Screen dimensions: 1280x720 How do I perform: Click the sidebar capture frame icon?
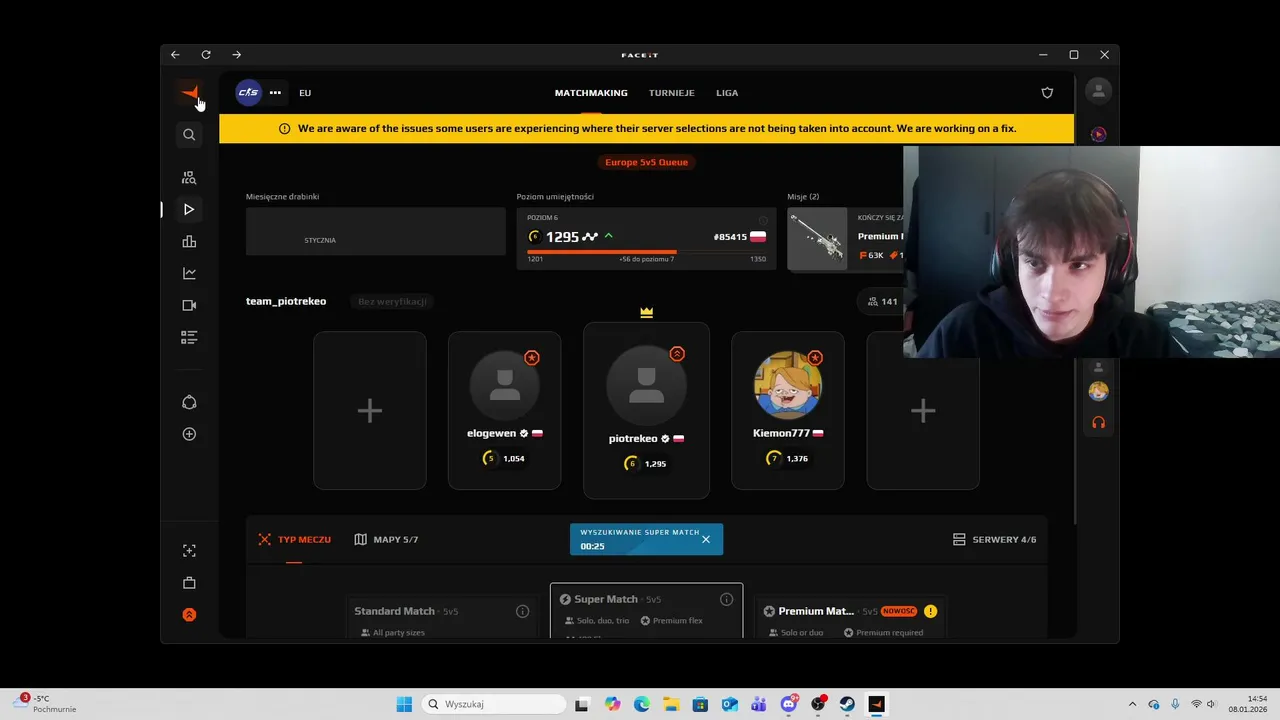coord(189,551)
